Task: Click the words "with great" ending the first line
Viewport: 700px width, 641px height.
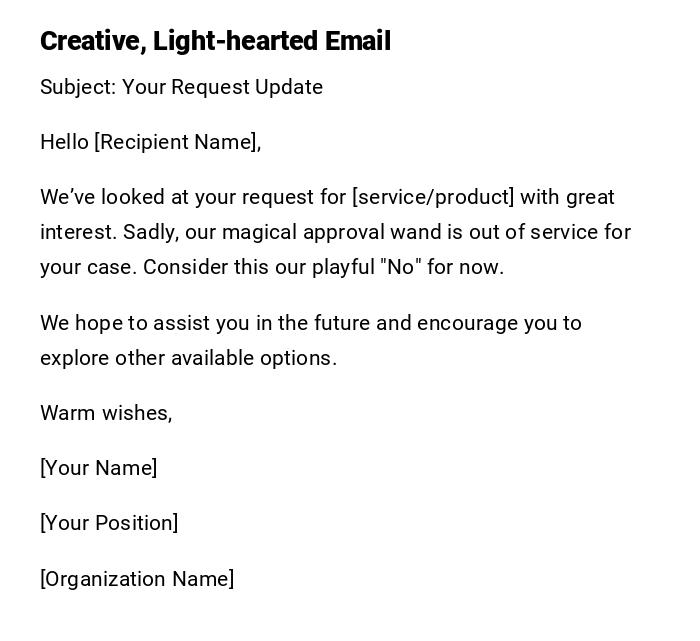Action: [x=567, y=197]
